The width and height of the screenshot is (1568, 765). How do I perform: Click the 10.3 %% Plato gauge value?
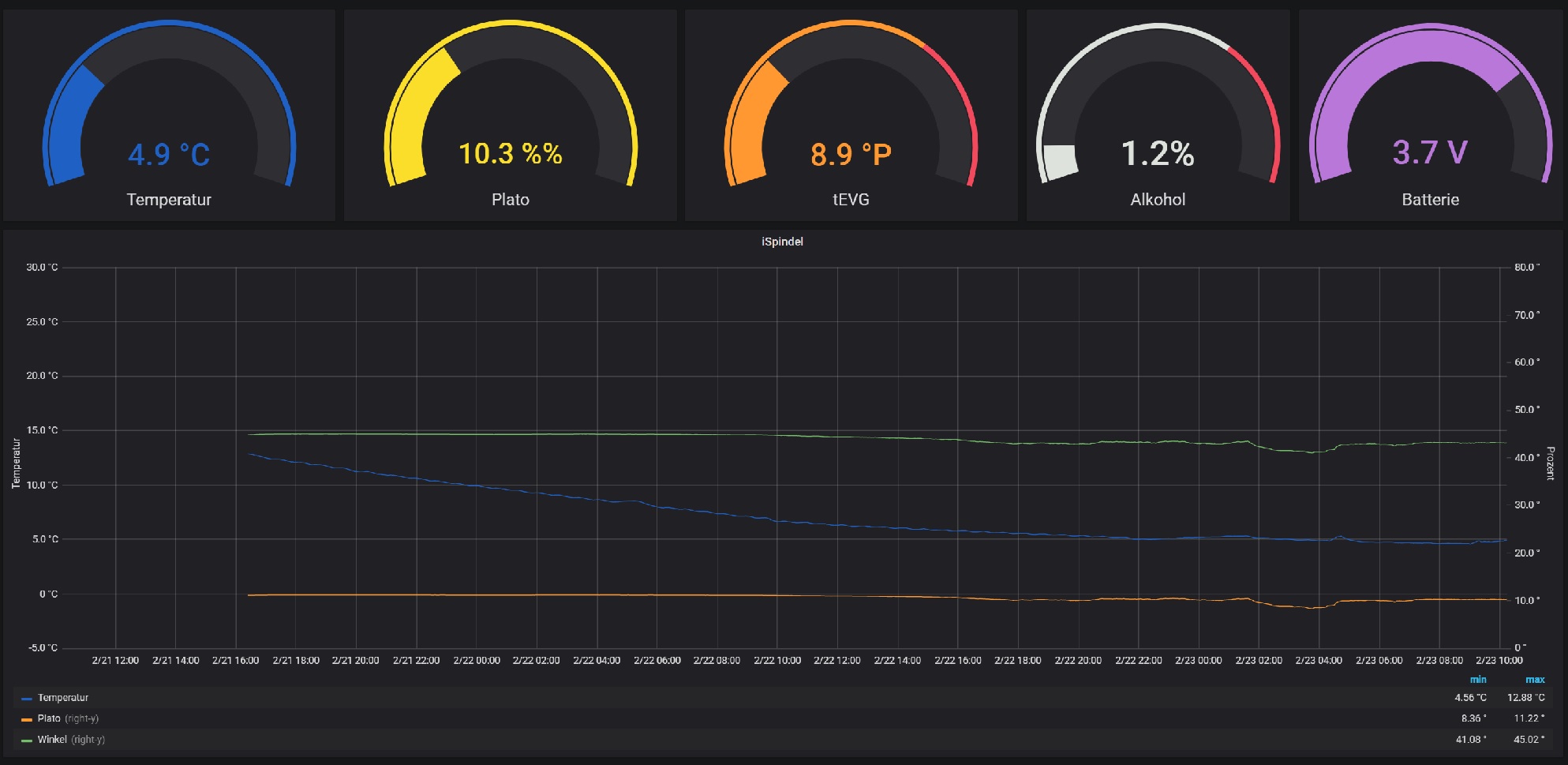coord(510,154)
